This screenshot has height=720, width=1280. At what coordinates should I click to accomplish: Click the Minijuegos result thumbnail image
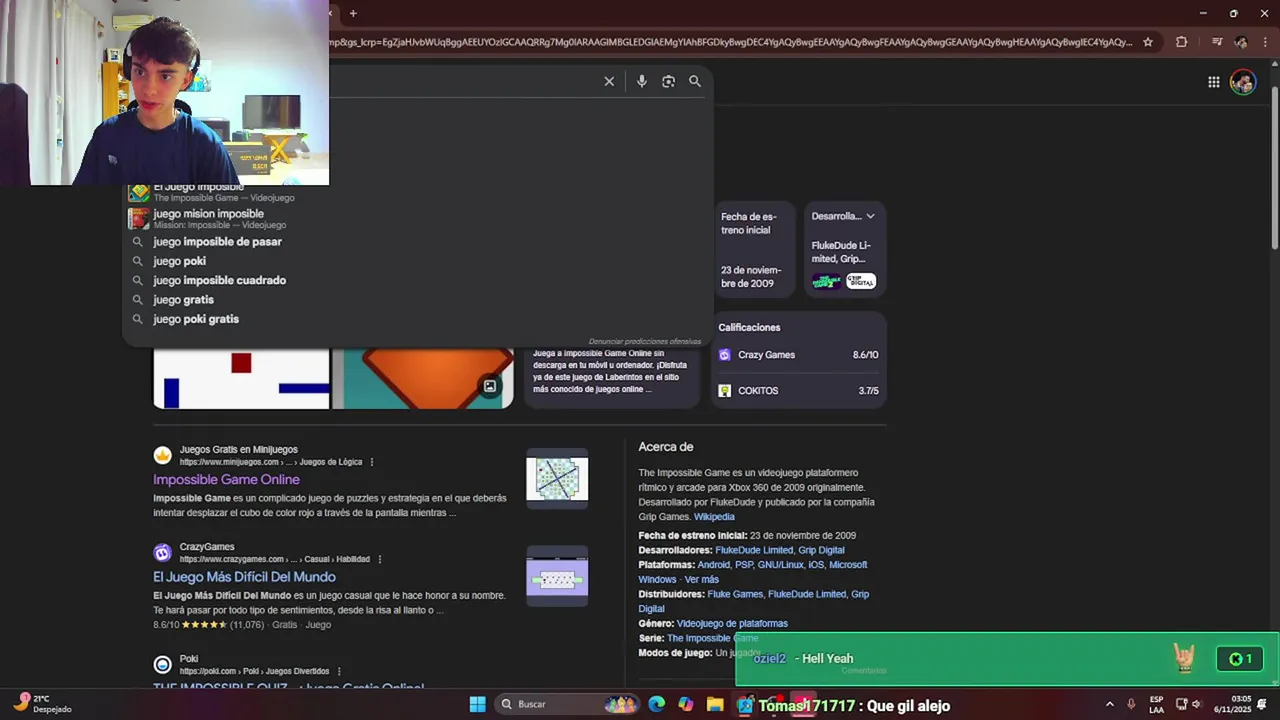(557, 479)
